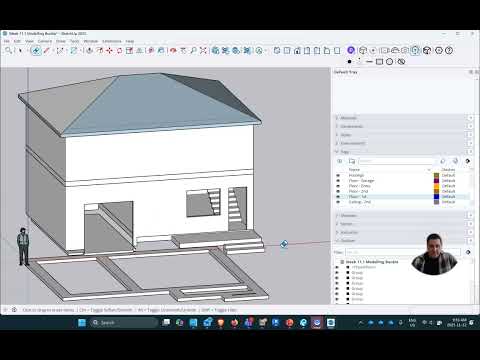
Task: Switch to Top standard view
Action: (x=287, y=50)
